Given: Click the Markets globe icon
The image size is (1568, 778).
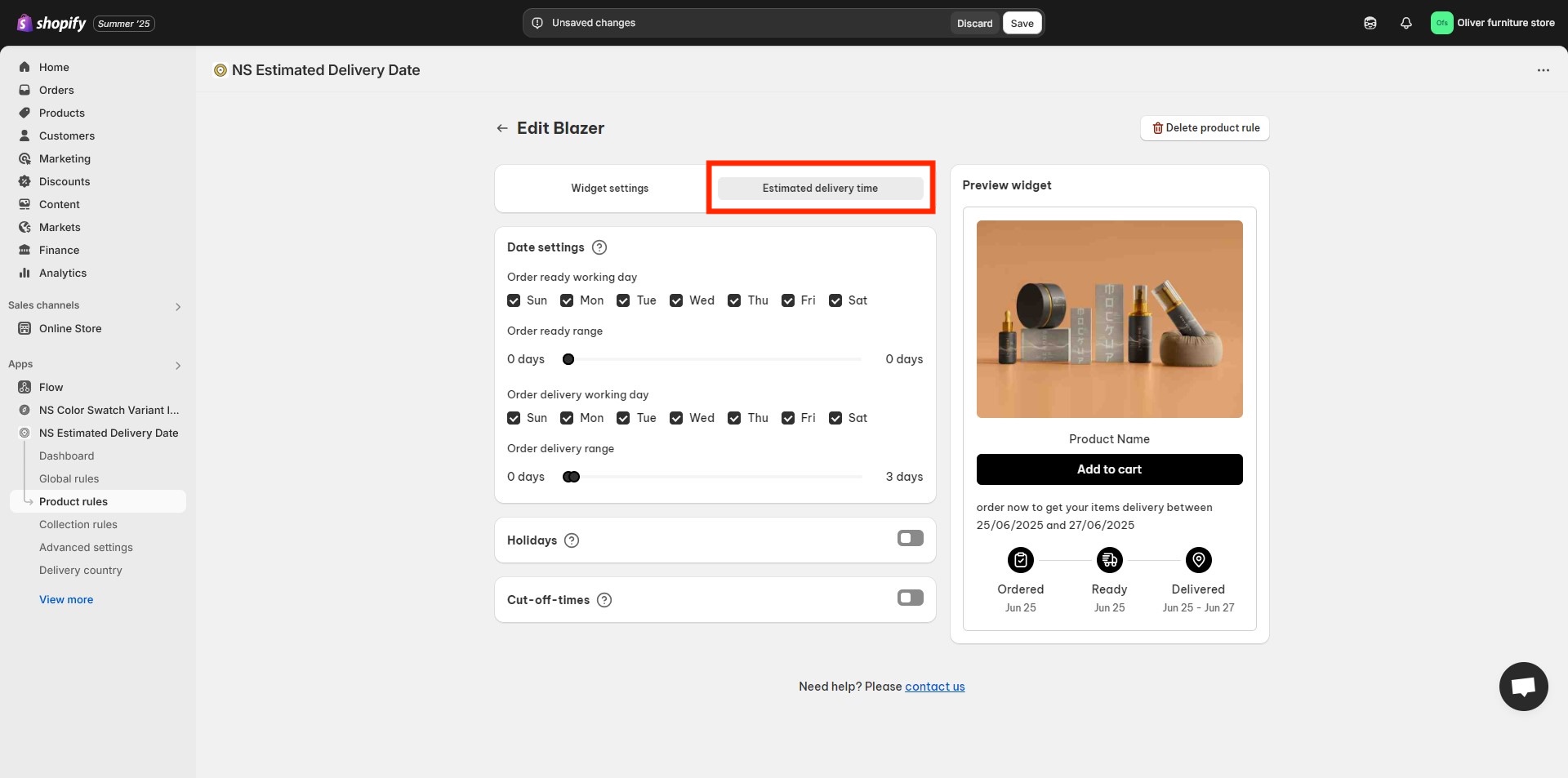Looking at the screenshot, I should (x=24, y=227).
